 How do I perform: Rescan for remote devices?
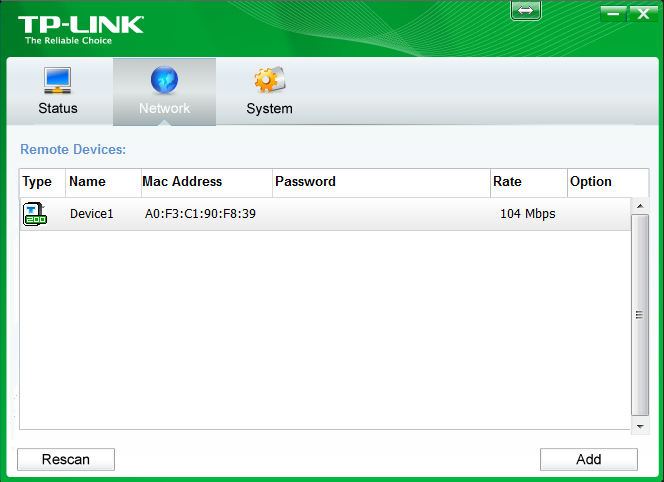coord(66,459)
